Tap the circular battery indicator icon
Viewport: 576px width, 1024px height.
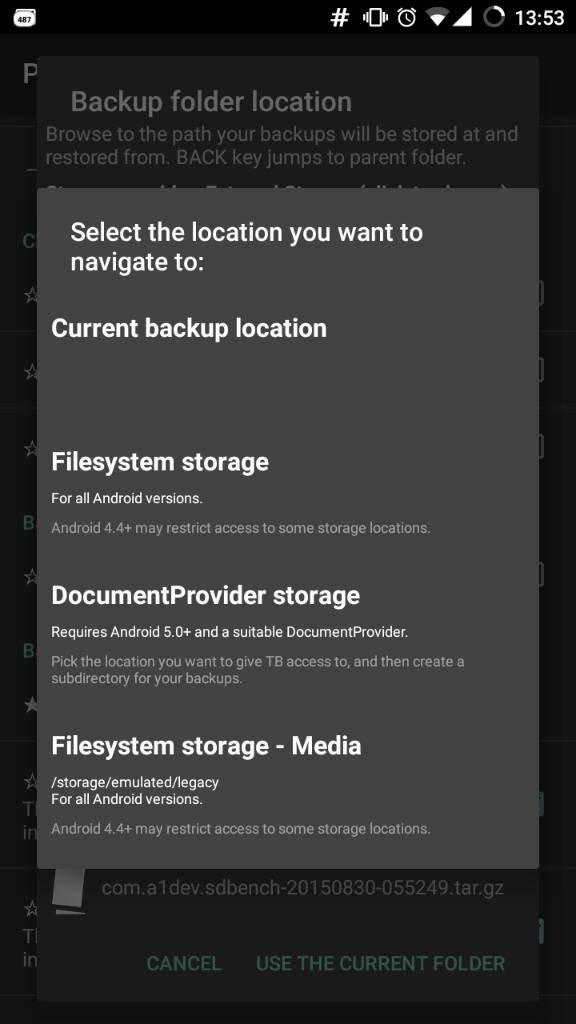tap(494, 18)
